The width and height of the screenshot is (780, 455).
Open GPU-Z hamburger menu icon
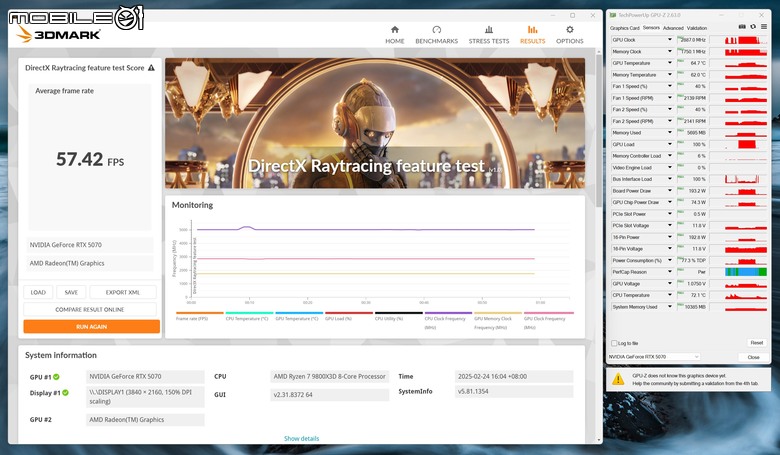point(764,27)
